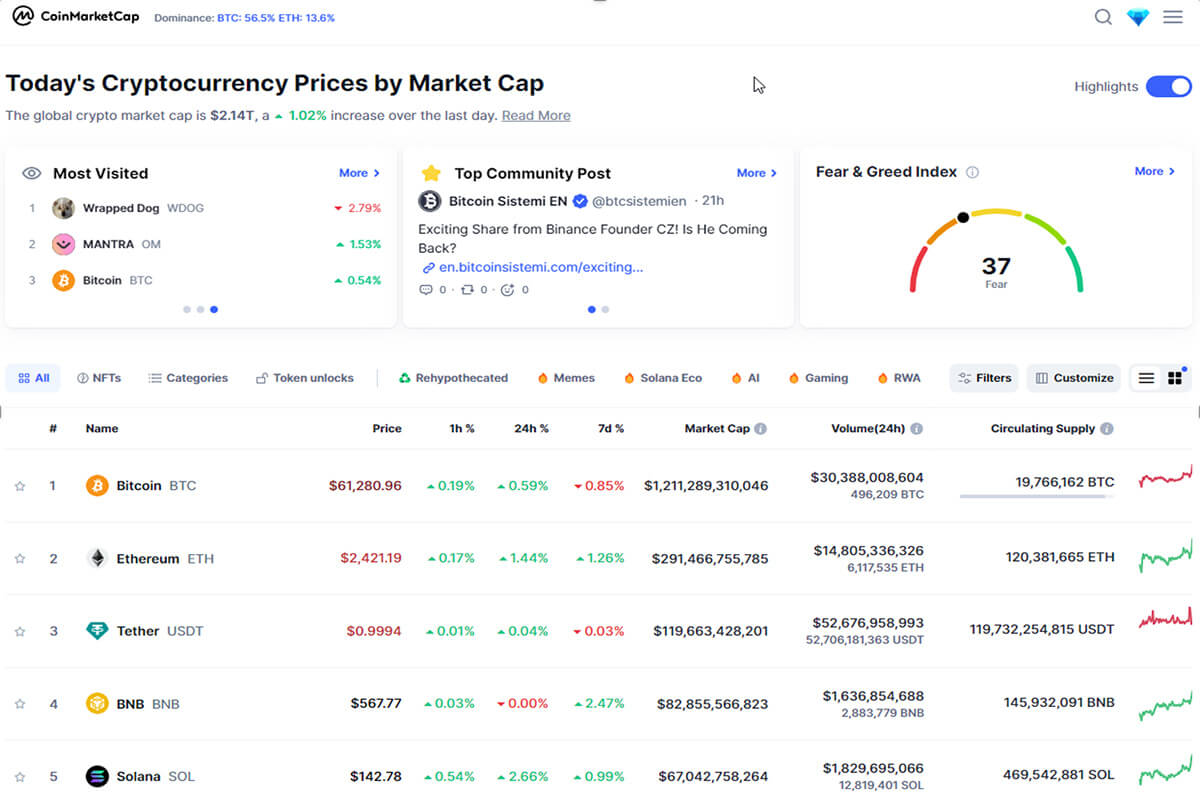Select the Memes tab
This screenshot has width=1200, height=808.
tap(566, 378)
